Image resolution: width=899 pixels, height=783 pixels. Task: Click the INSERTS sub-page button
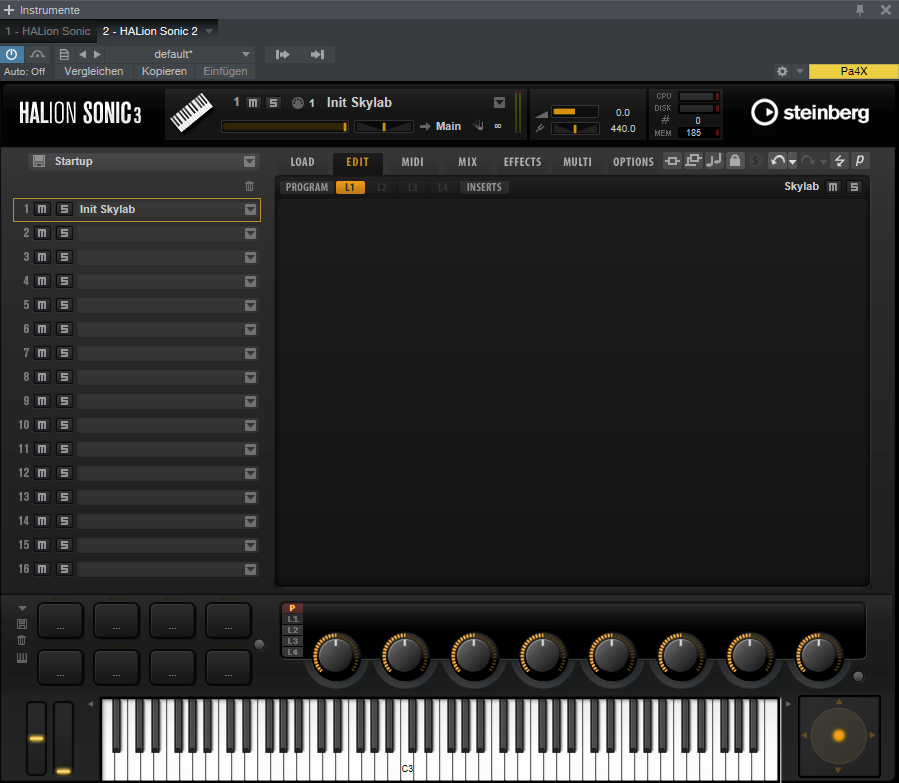(x=484, y=187)
